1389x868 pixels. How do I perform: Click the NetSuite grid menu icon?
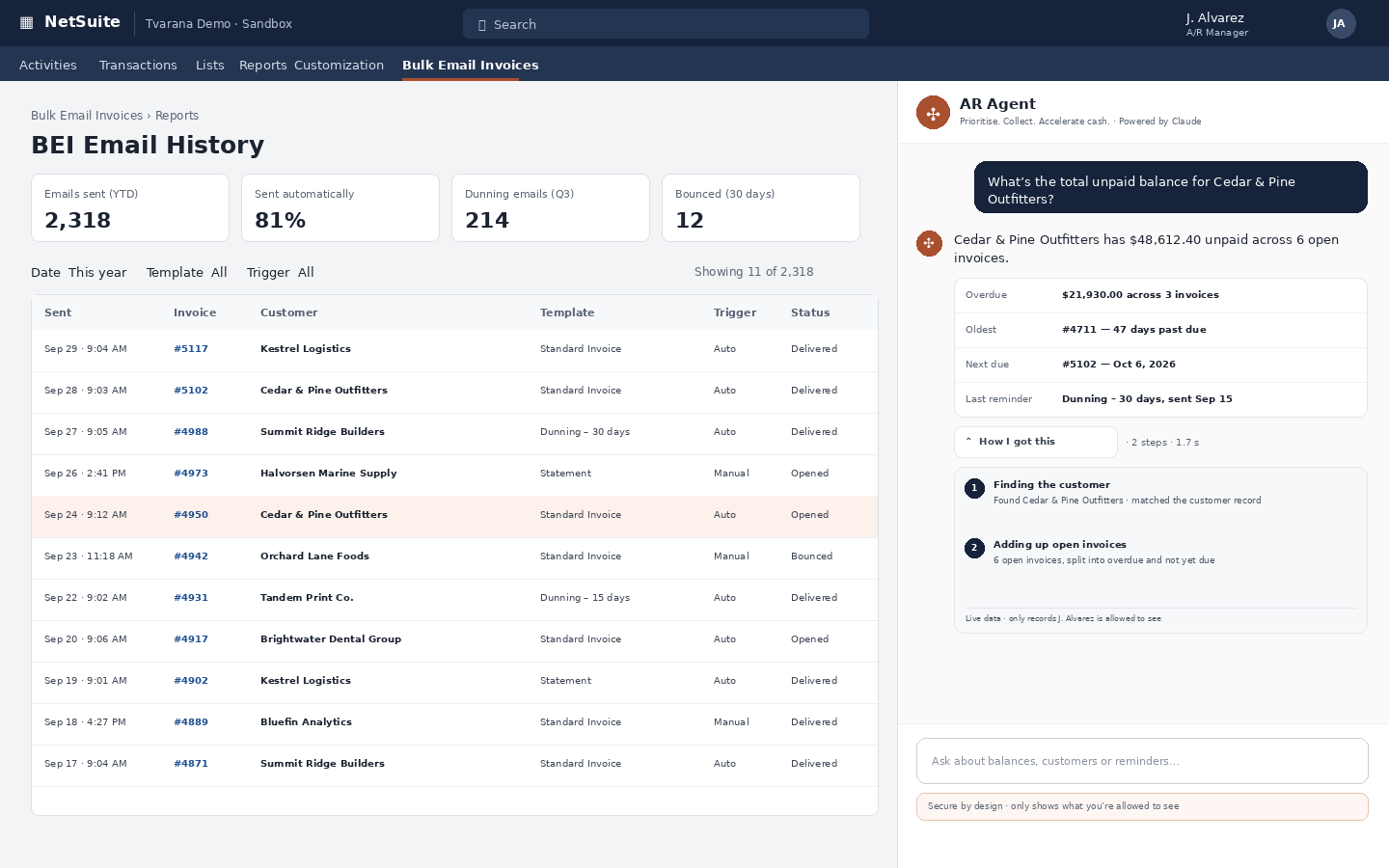[26, 23]
